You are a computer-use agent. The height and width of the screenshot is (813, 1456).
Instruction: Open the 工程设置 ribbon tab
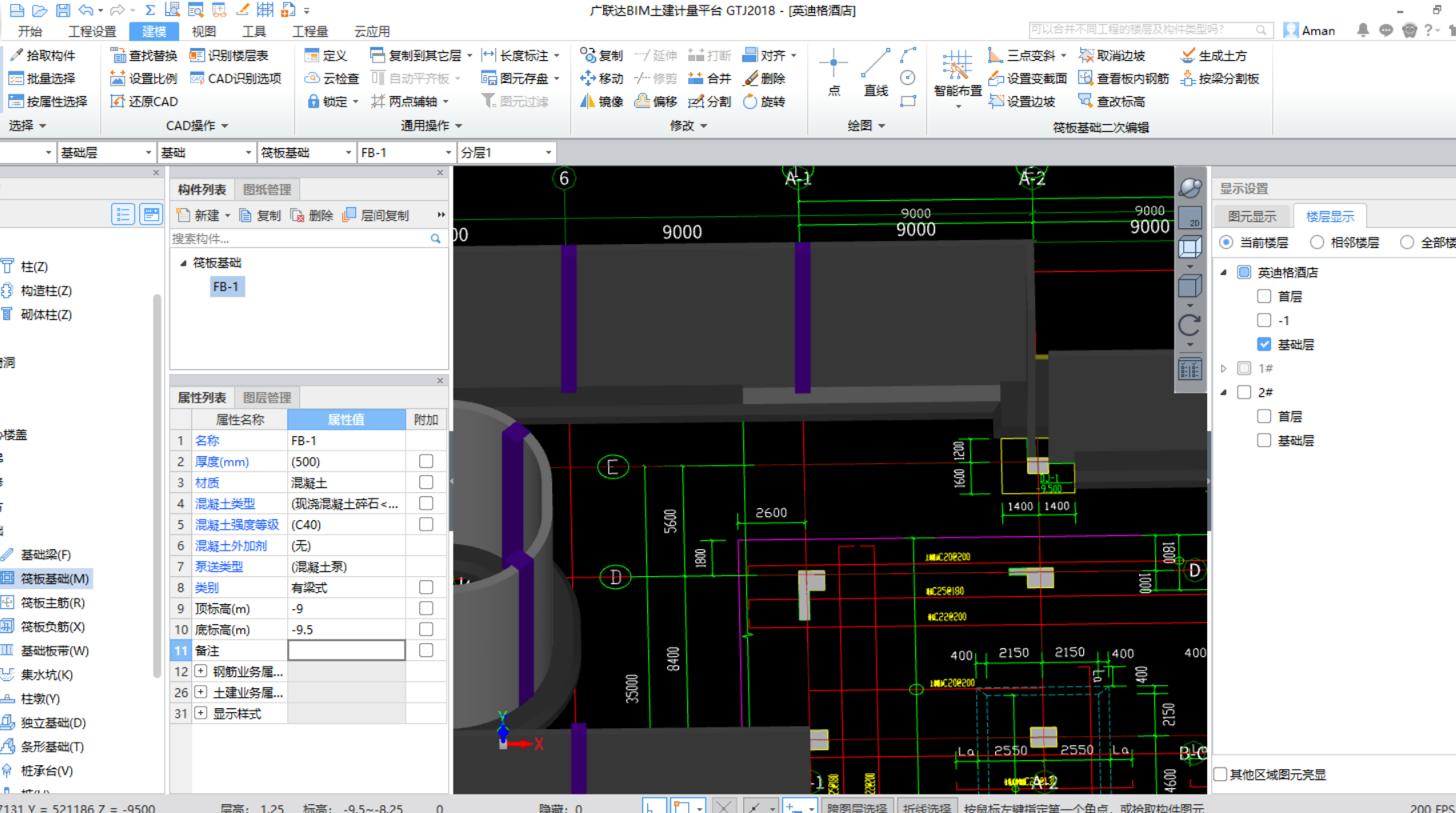click(92, 31)
